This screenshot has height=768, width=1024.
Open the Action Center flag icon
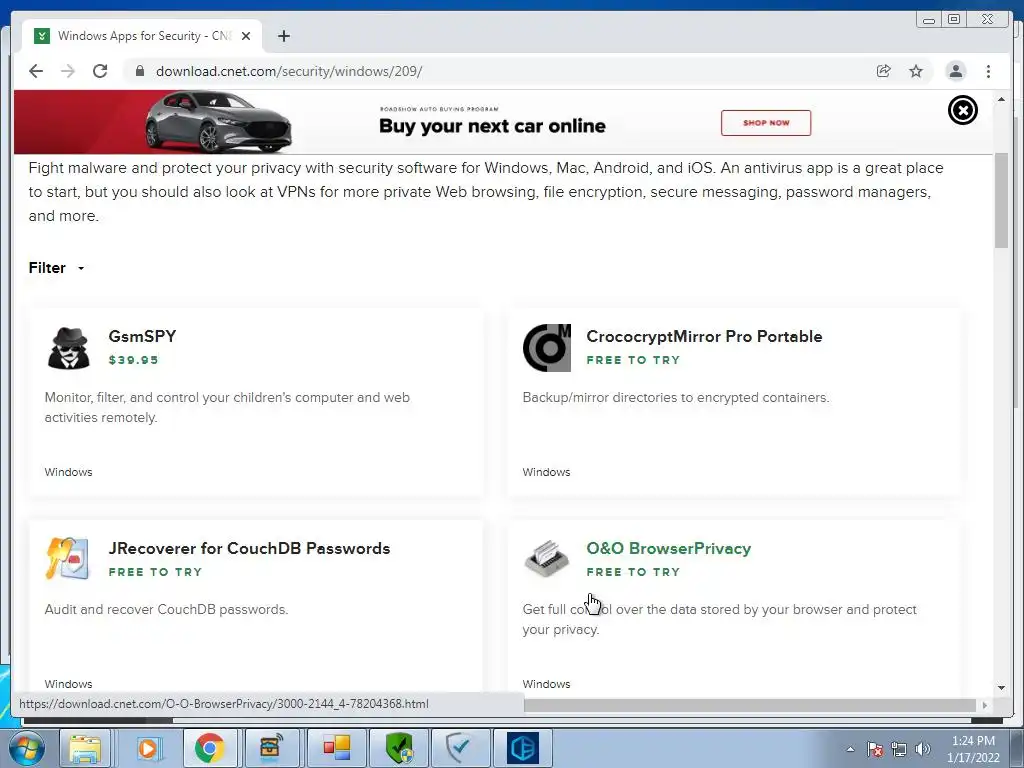pos(875,749)
